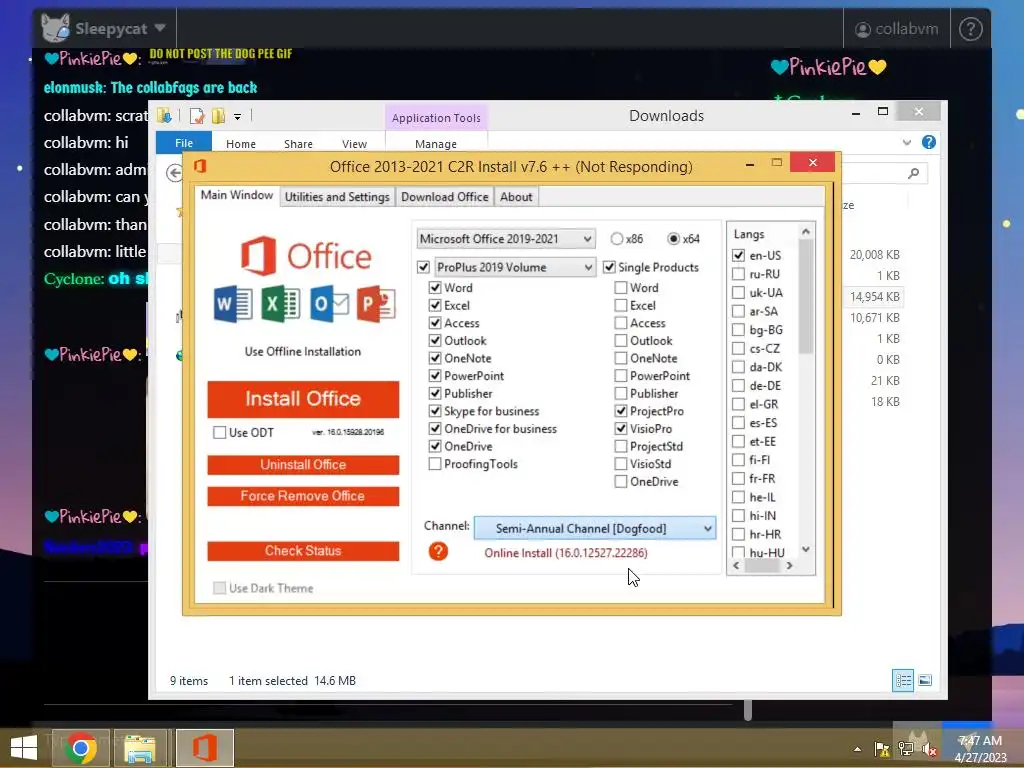
Task: Click the Langs scroll up arrow
Action: pos(806,232)
